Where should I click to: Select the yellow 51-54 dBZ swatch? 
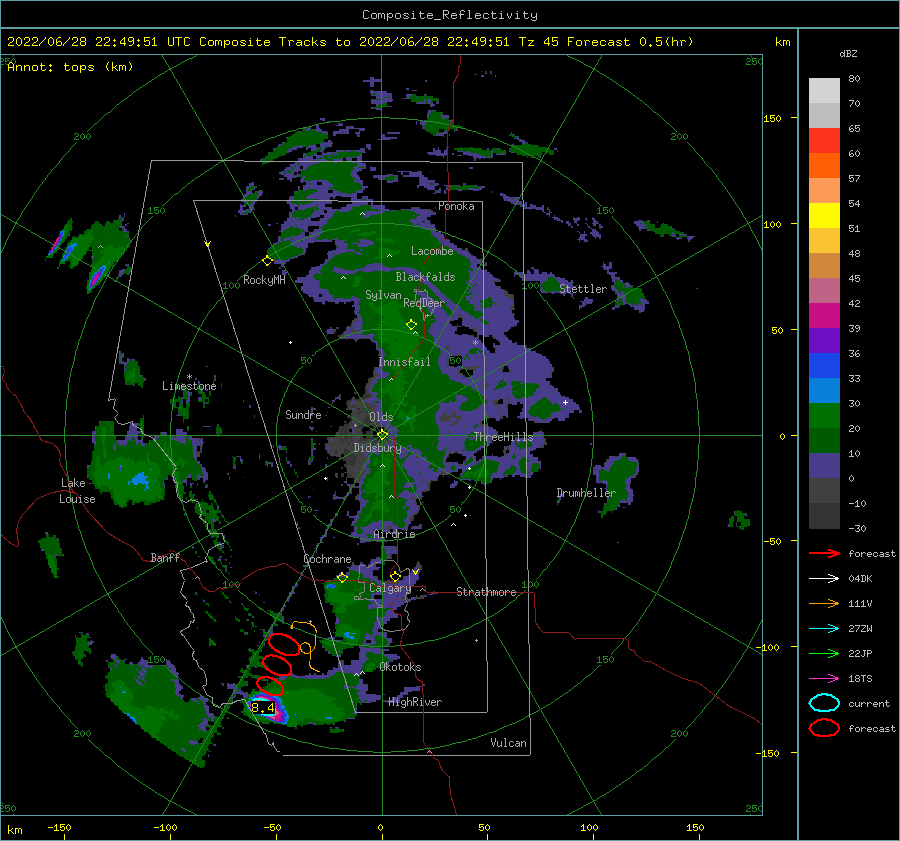point(824,216)
